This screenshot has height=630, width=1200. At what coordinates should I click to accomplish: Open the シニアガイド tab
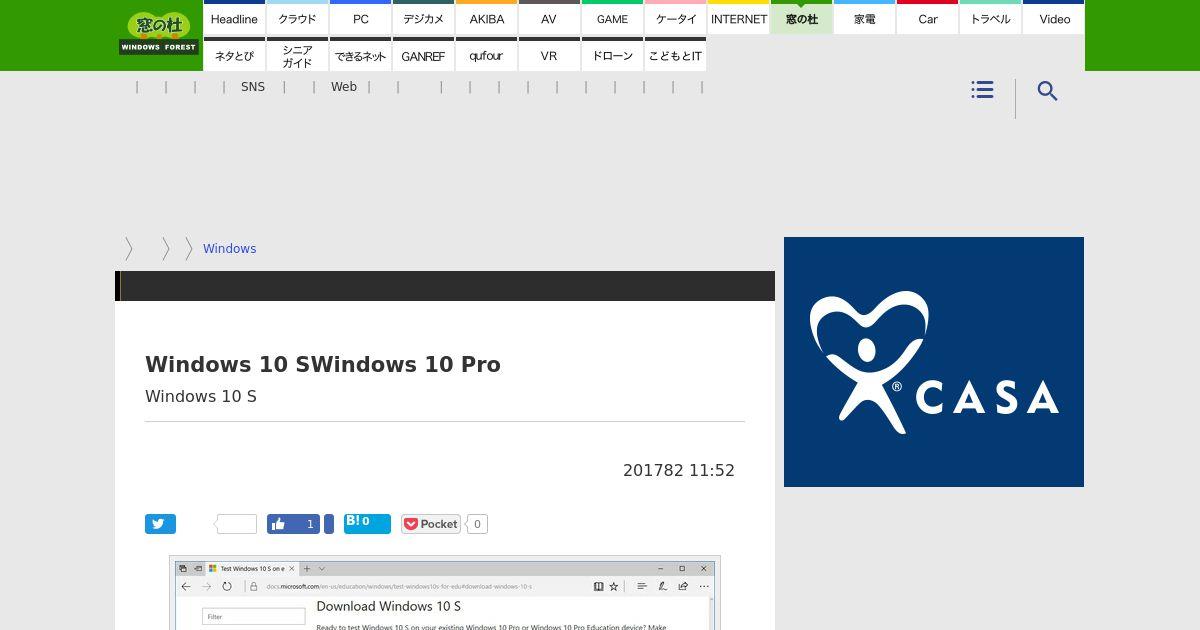tap(297, 55)
